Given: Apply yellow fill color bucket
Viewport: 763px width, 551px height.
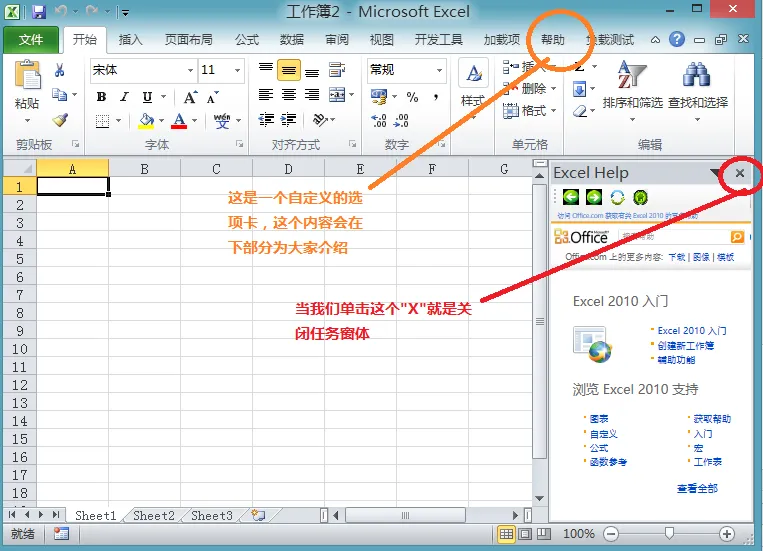Looking at the screenshot, I should pyautogui.click(x=146, y=120).
